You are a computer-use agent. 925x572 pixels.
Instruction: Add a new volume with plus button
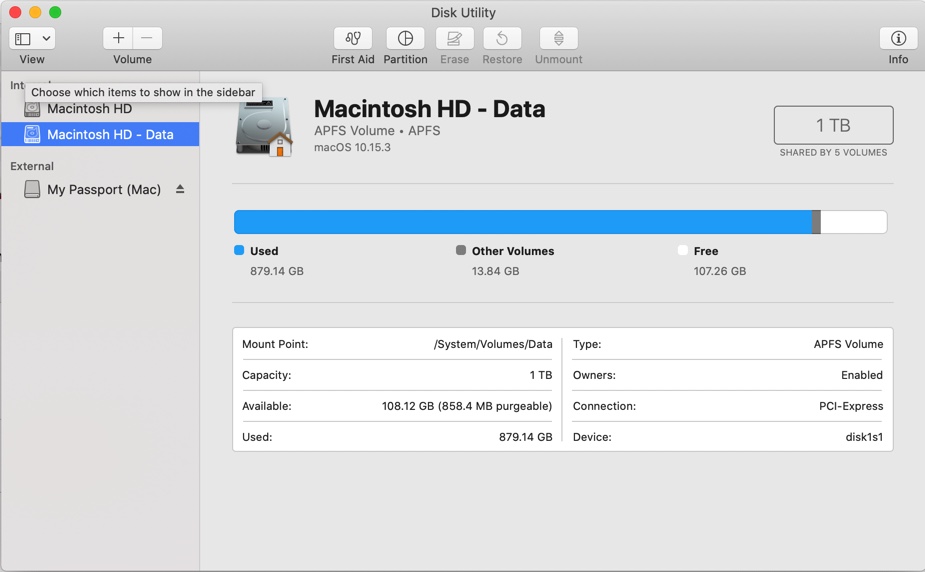click(118, 38)
